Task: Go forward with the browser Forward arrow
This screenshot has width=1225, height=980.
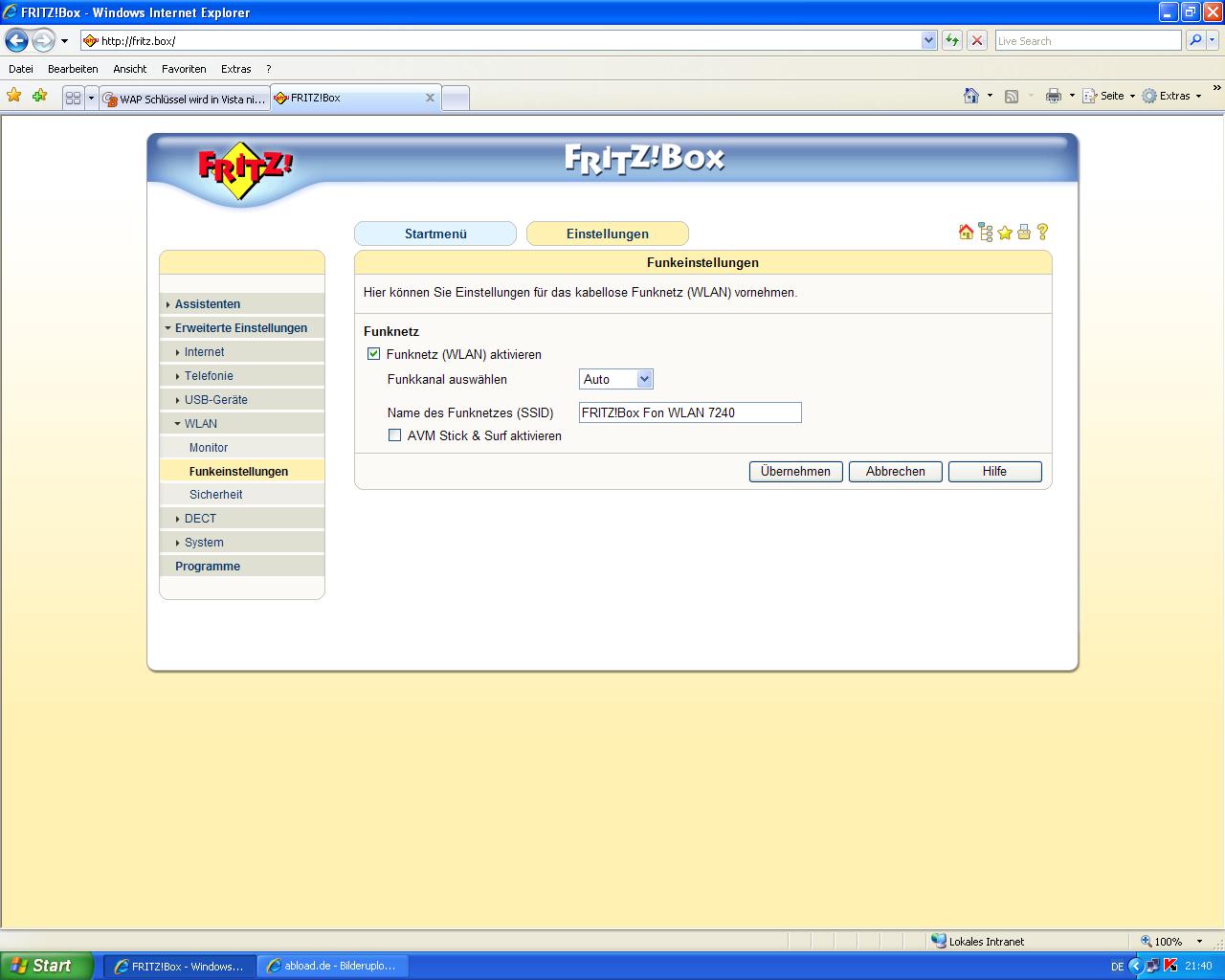Action: [x=43, y=40]
